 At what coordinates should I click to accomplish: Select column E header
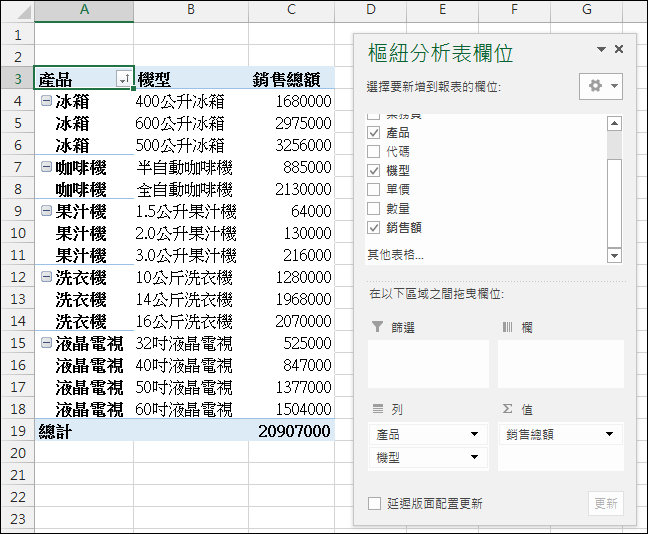[443, 11]
